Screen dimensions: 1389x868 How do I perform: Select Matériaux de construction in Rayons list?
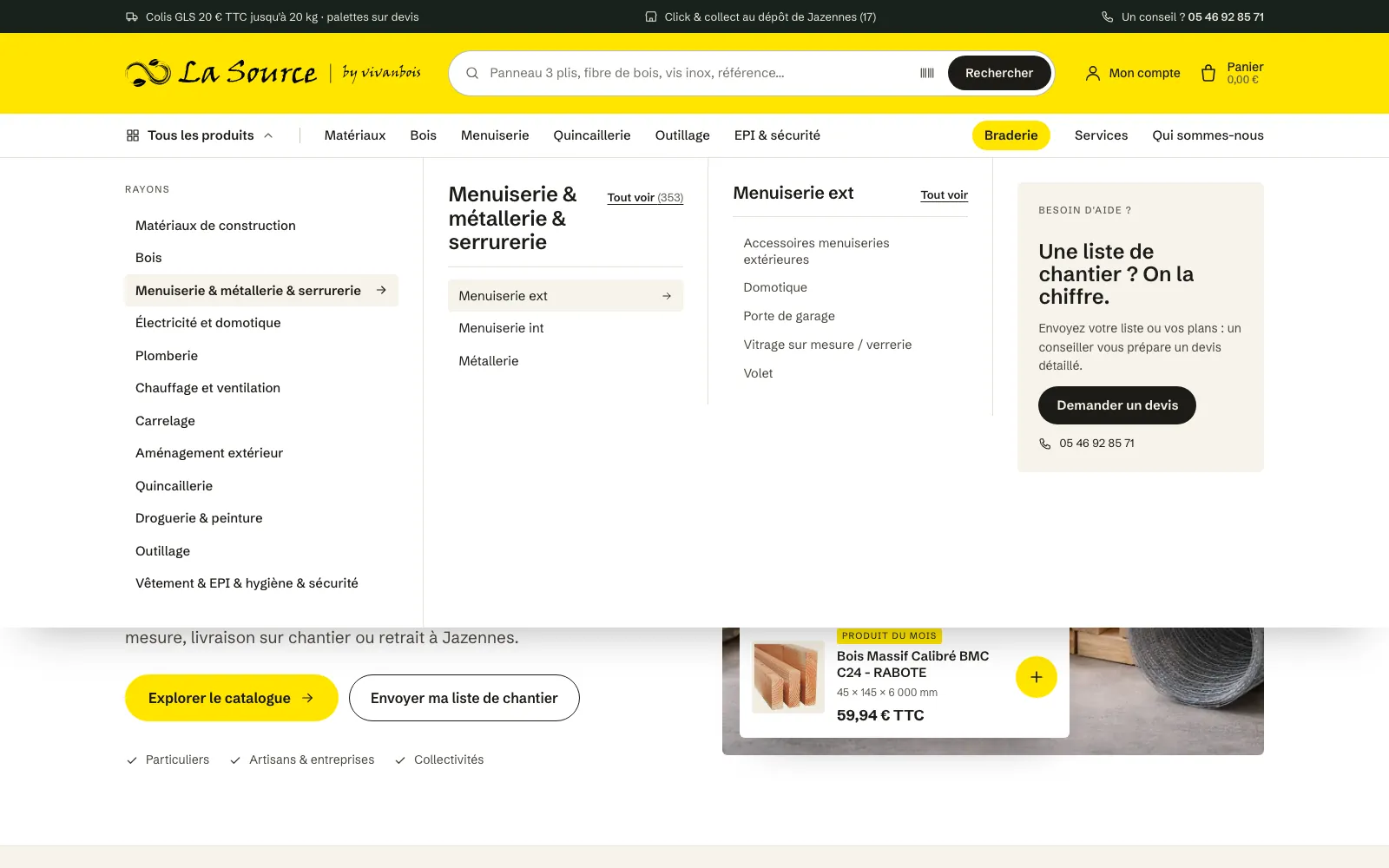click(x=261, y=226)
